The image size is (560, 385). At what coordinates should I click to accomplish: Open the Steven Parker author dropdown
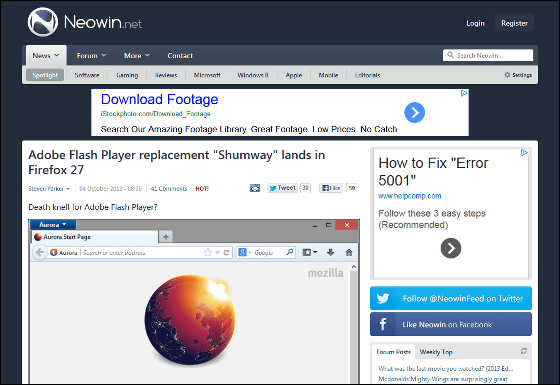pyautogui.click(x=49, y=189)
